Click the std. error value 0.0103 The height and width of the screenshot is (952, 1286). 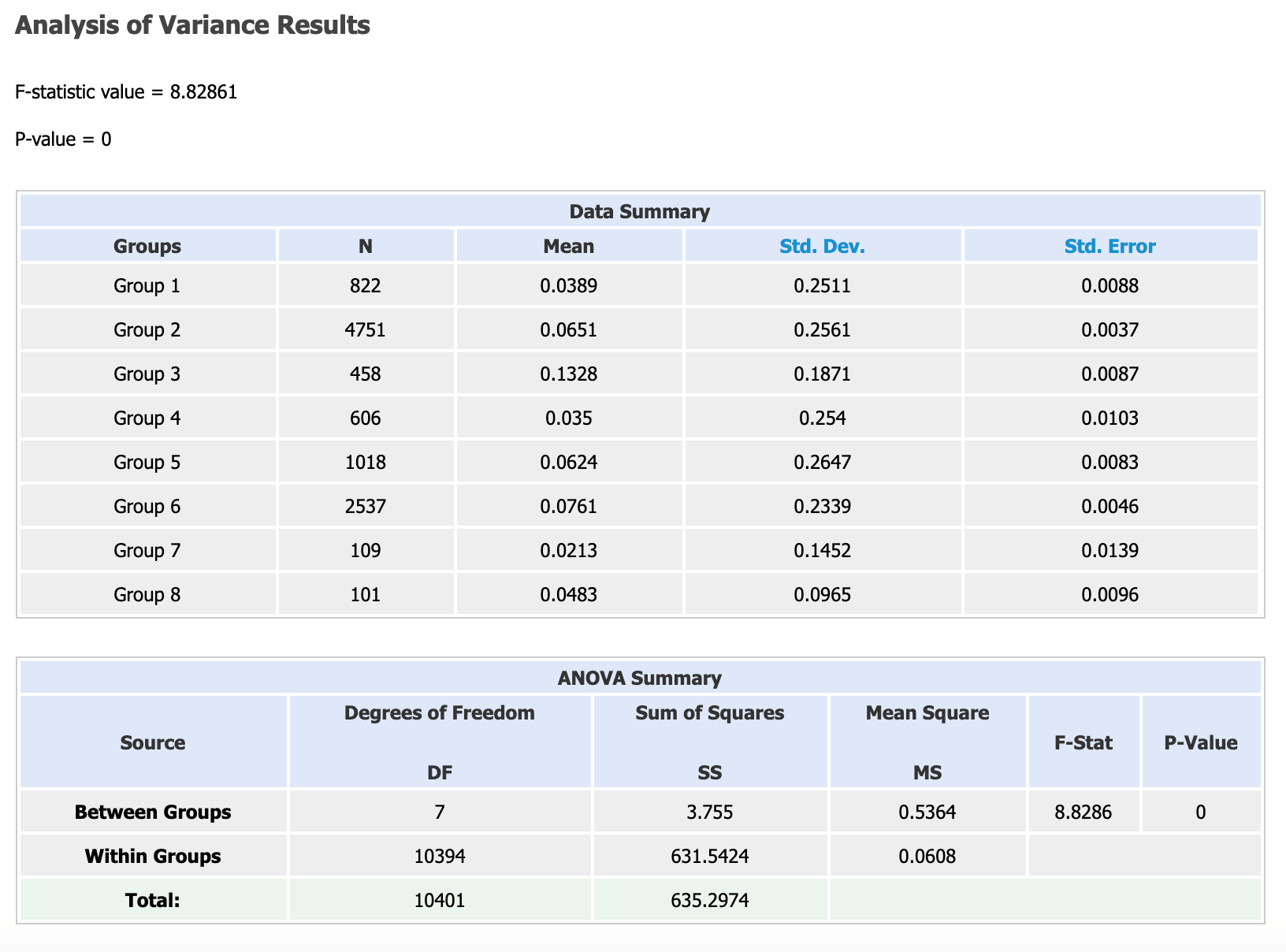coord(1110,418)
